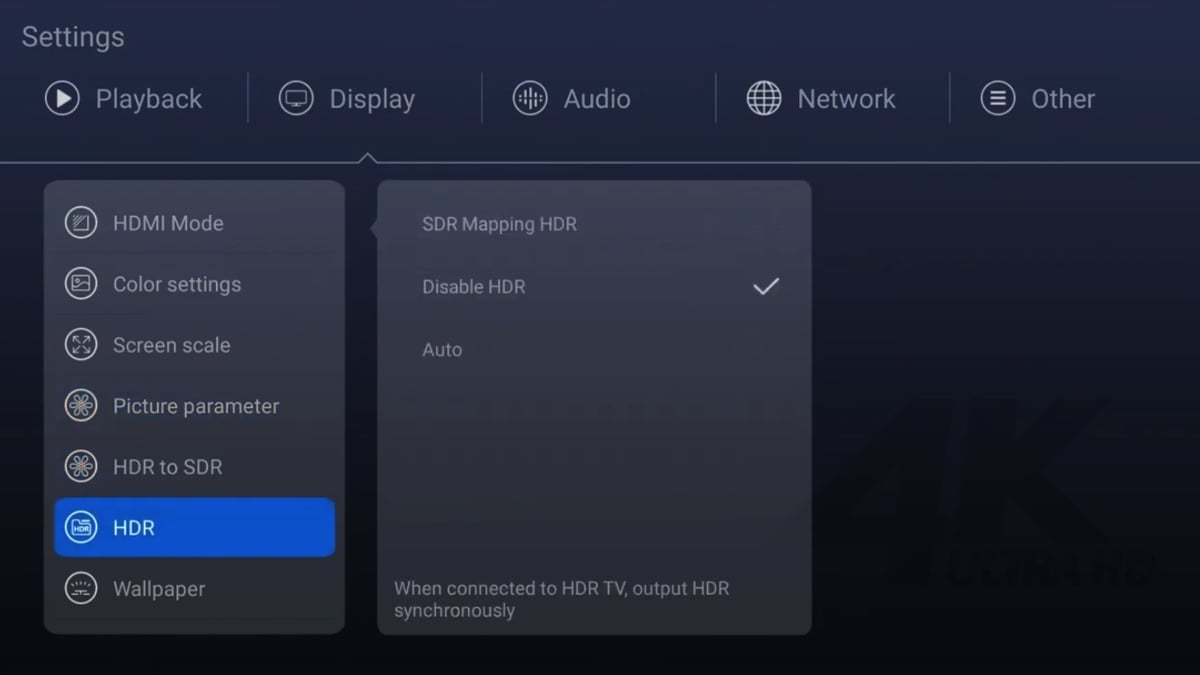Open the Other settings tab
Image resolution: width=1200 pixels, height=675 pixels.
[x=1038, y=98]
